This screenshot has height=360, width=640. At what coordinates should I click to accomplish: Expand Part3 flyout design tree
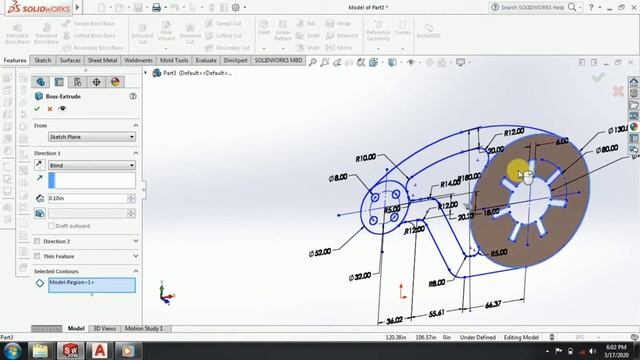146,73
